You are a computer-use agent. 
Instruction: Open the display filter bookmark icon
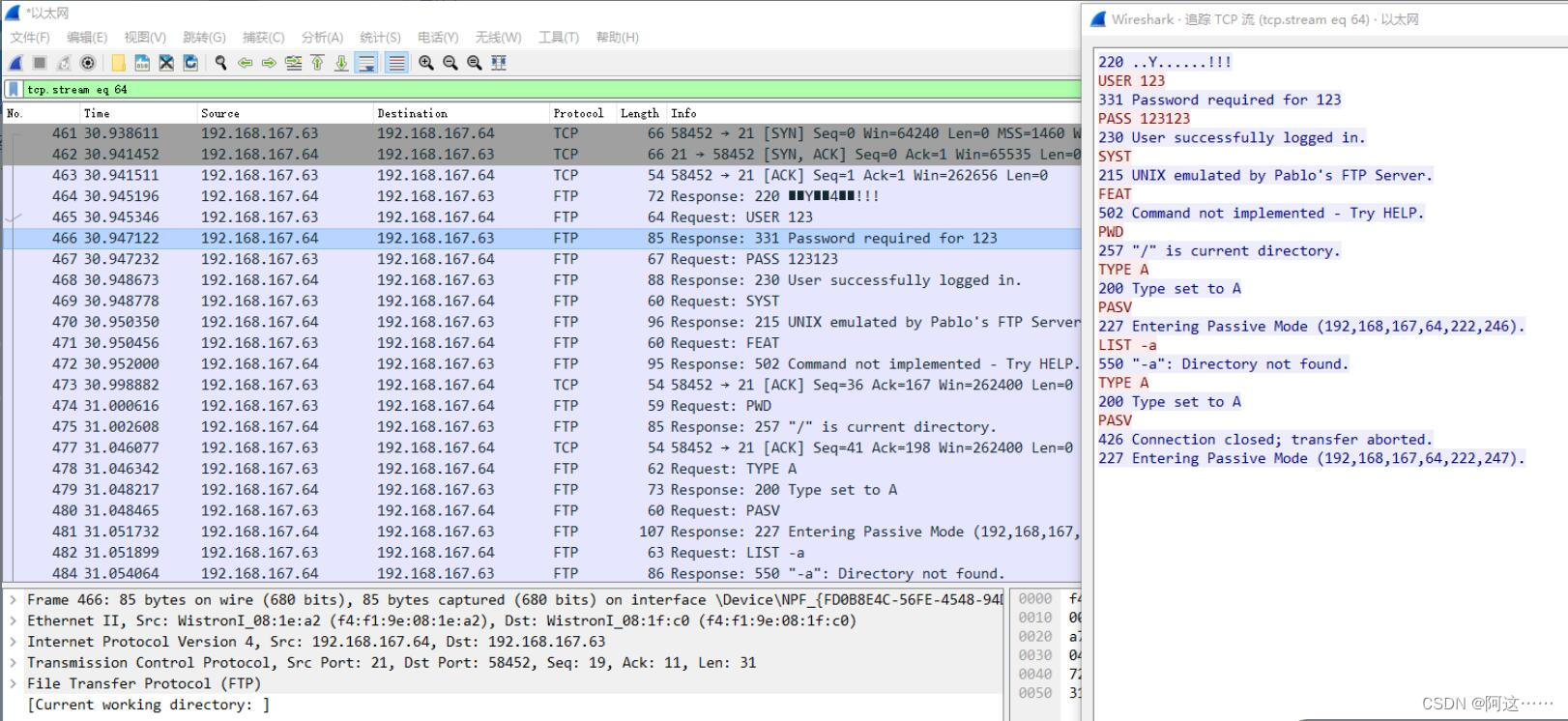[x=14, y=90]
